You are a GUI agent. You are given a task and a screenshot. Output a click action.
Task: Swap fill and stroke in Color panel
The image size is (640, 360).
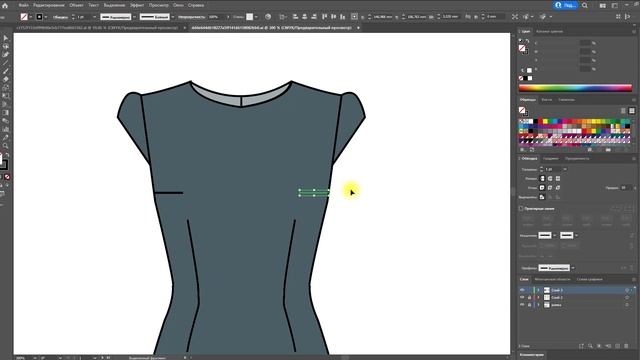coord(527,41)
